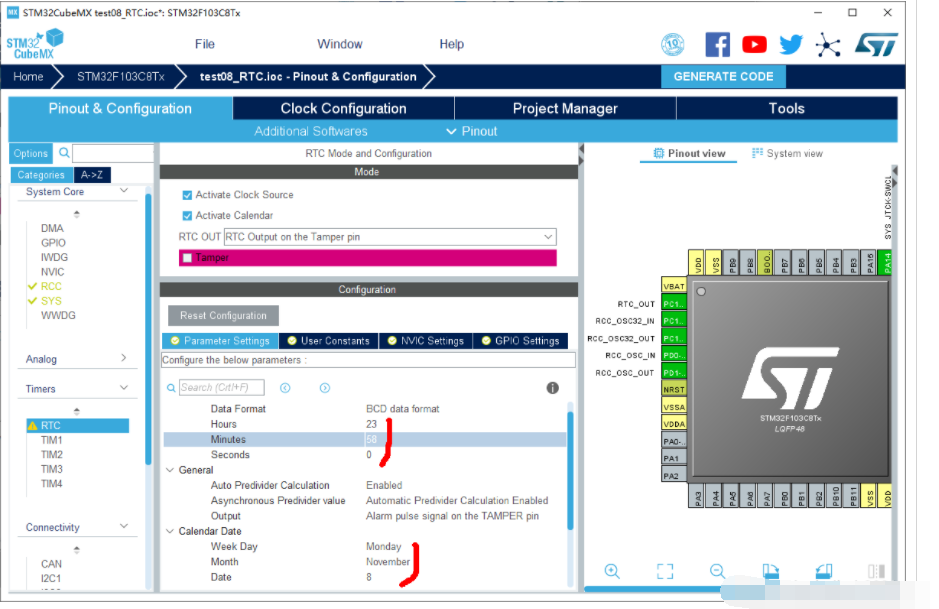This screenshot has width=939, height=609.
Task: Select TIM1 in the Timers list
Action: point(52,440)
